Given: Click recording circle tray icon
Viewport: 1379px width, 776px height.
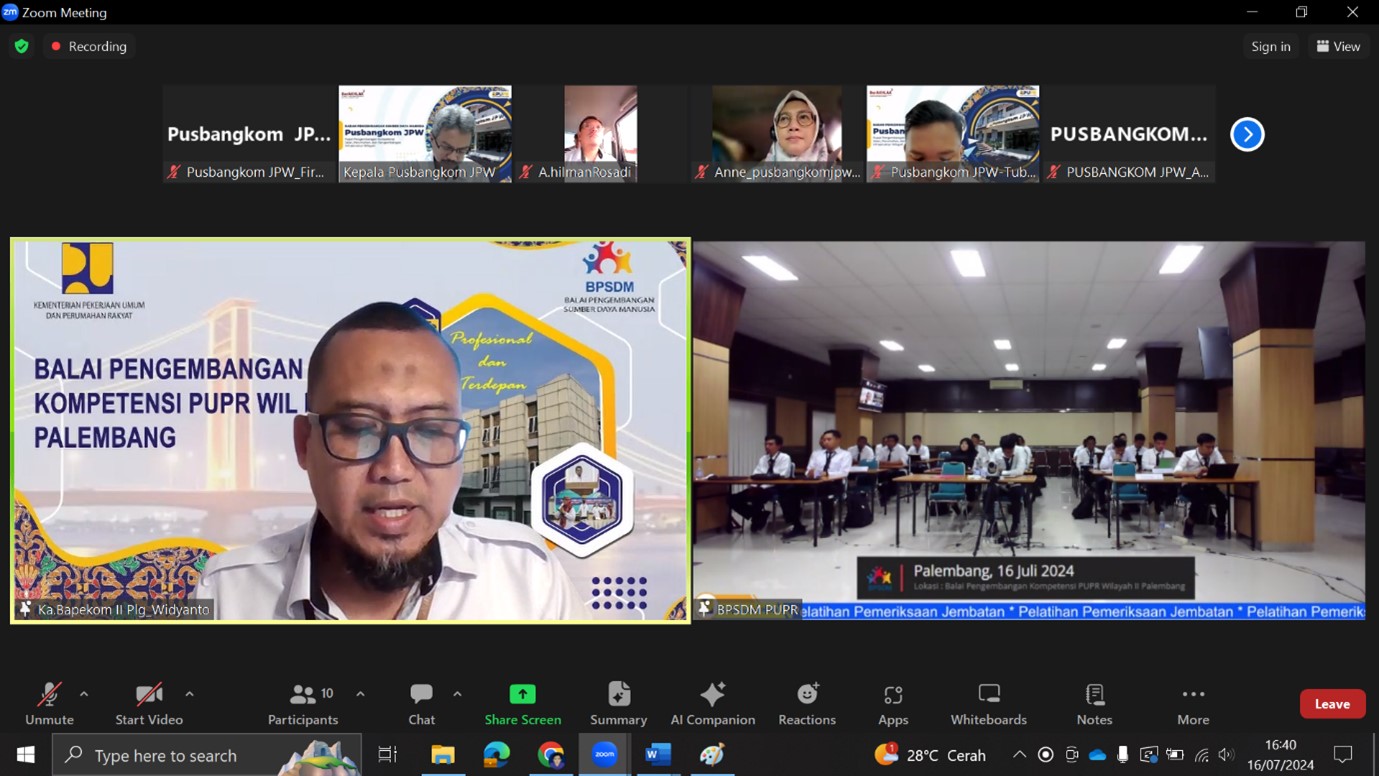Looking at the screenshot, I should point(1045,755).
